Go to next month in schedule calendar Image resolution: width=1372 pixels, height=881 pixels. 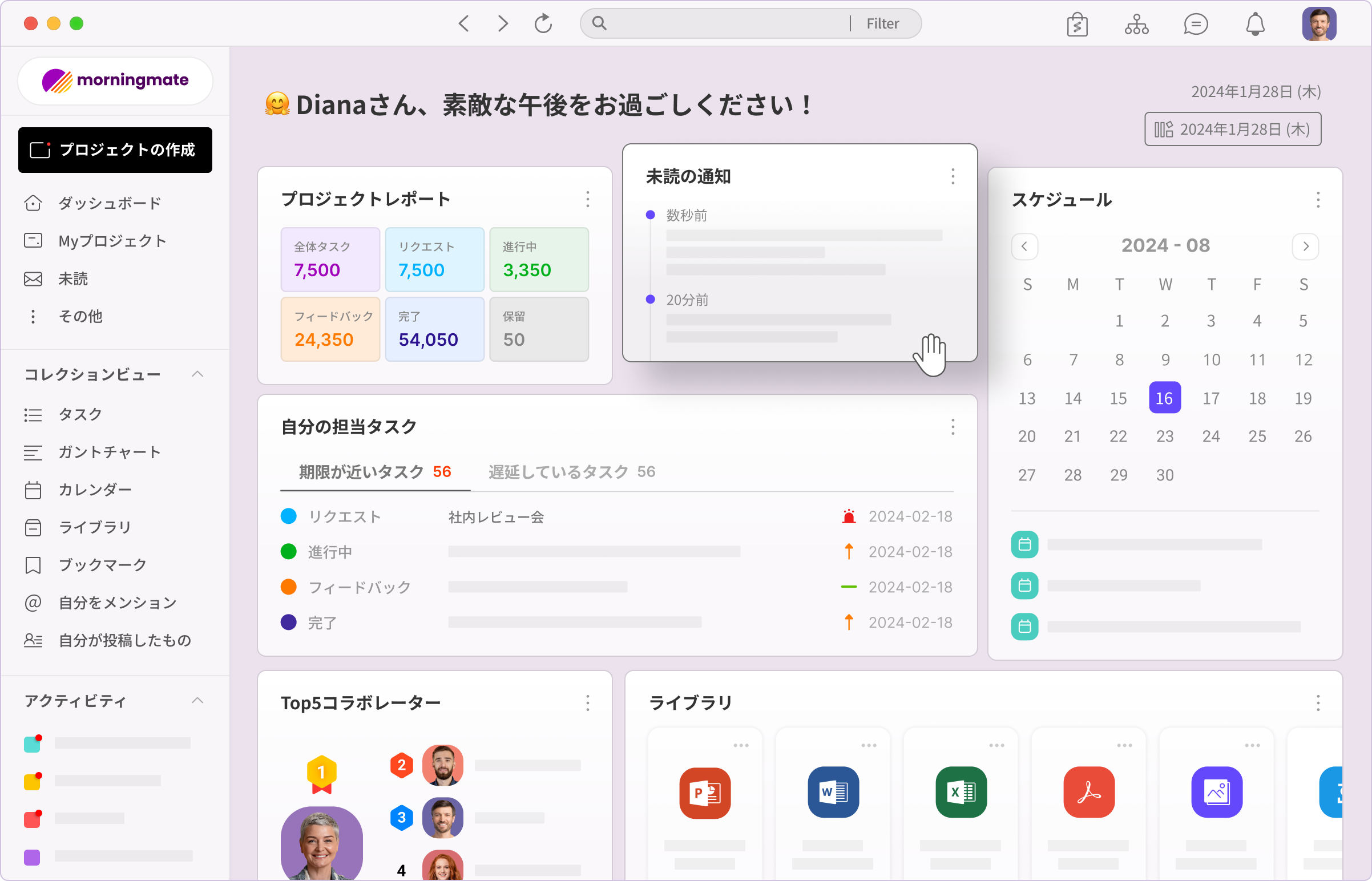pos(1305,246)
